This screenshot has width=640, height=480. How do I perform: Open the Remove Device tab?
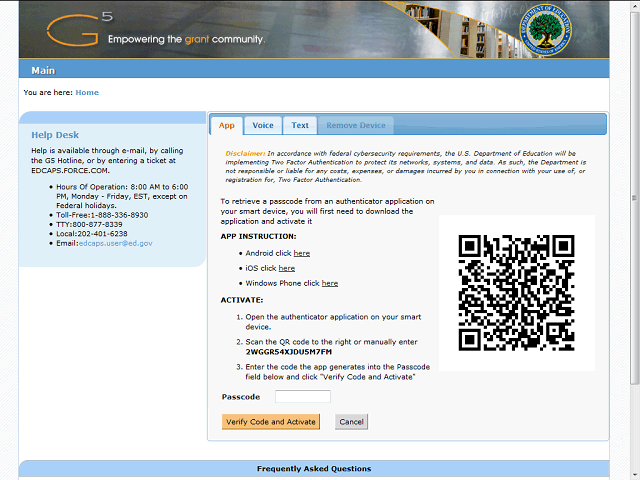[x=356, y=125]
